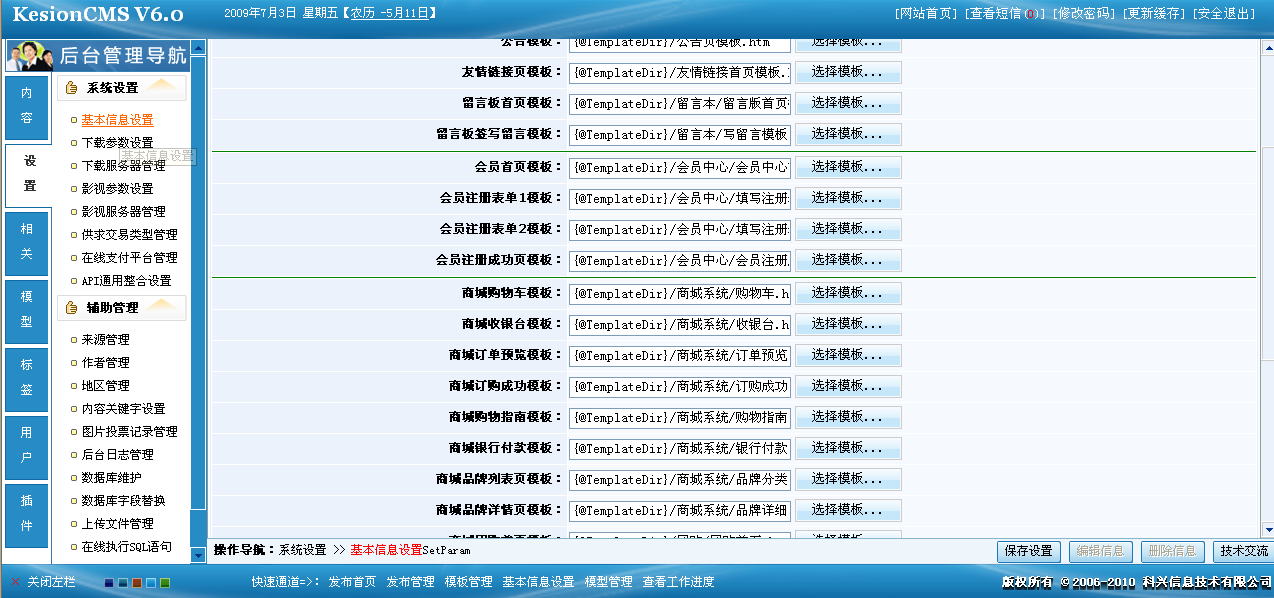Screen dimensions: 1274x598
Task: Select the green theme color square
Action: coord(164,583)
